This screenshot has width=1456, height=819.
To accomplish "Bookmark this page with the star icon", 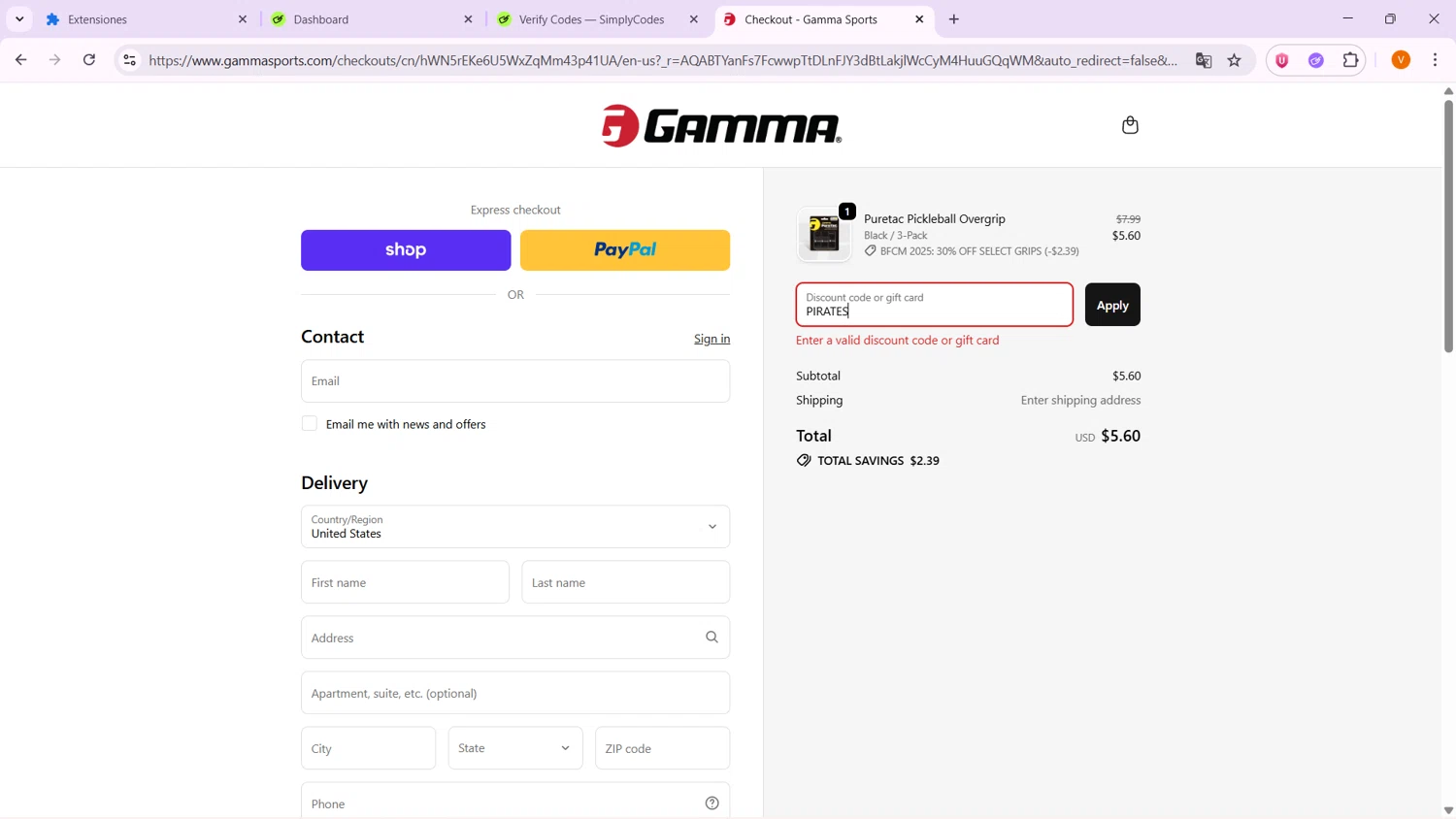I will 1235,60.
